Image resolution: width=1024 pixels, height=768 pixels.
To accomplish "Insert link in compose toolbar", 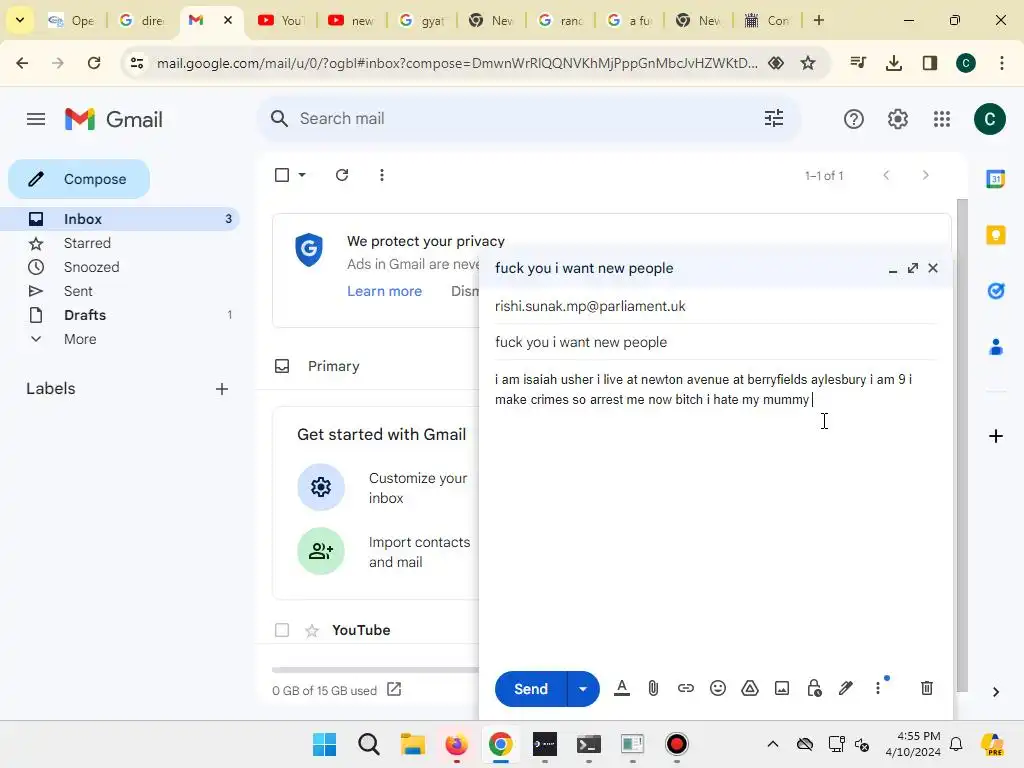I will pyautogui.click(x=685, y=688).
